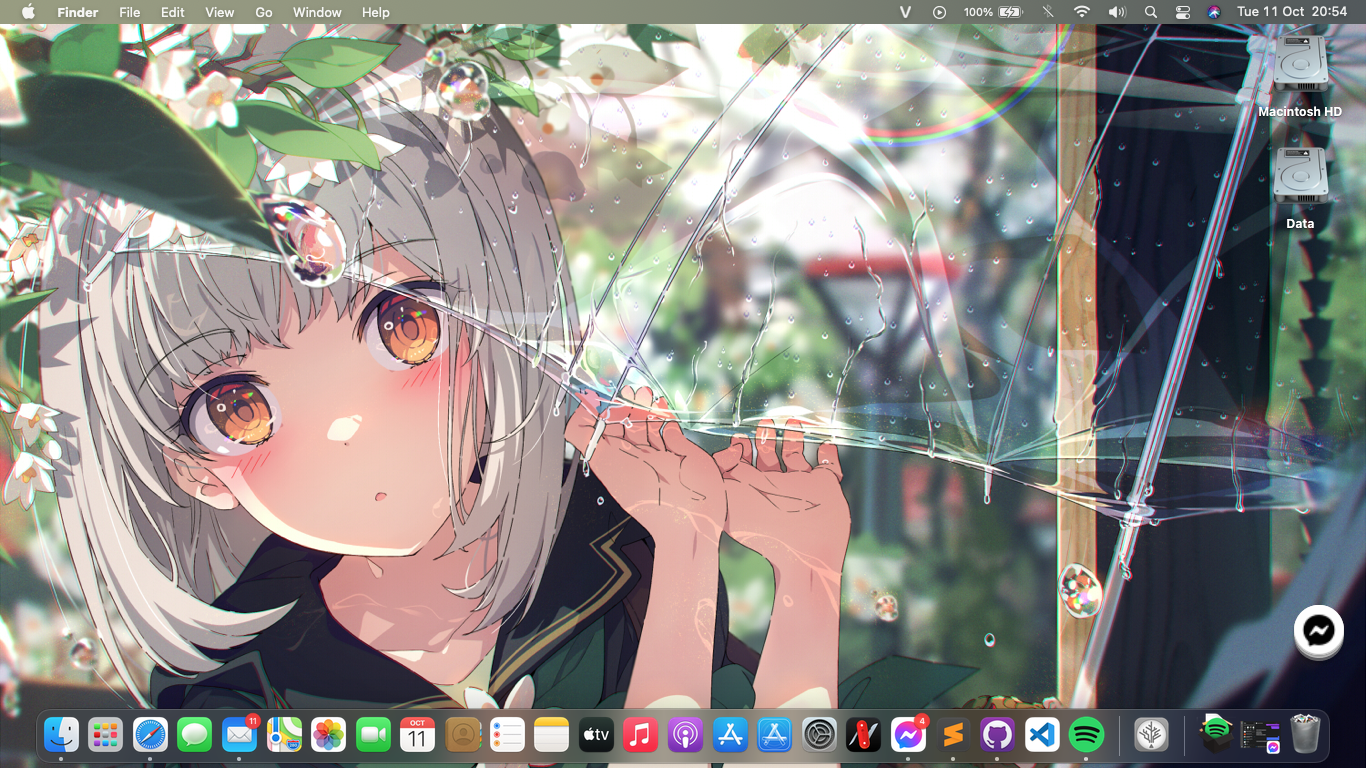Open the floating Messenger chat head
The image size is (1366, 768).
coord(1319,630)
